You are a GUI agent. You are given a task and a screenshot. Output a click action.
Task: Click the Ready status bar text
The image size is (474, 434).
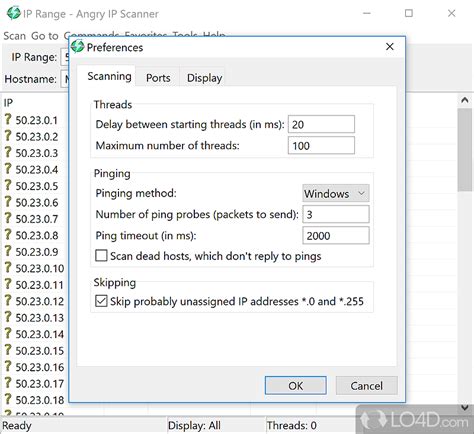[x=17, y=426]
